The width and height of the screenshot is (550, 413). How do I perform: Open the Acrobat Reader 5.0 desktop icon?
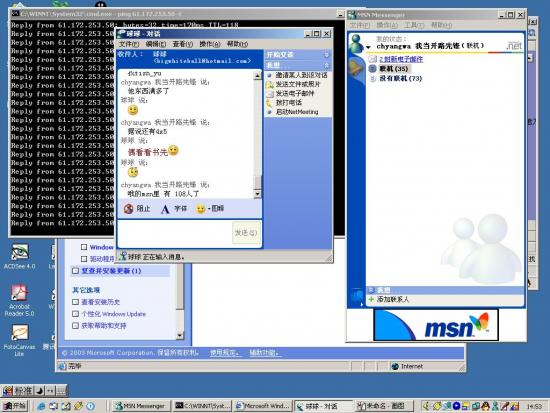(x=19, y=293)
